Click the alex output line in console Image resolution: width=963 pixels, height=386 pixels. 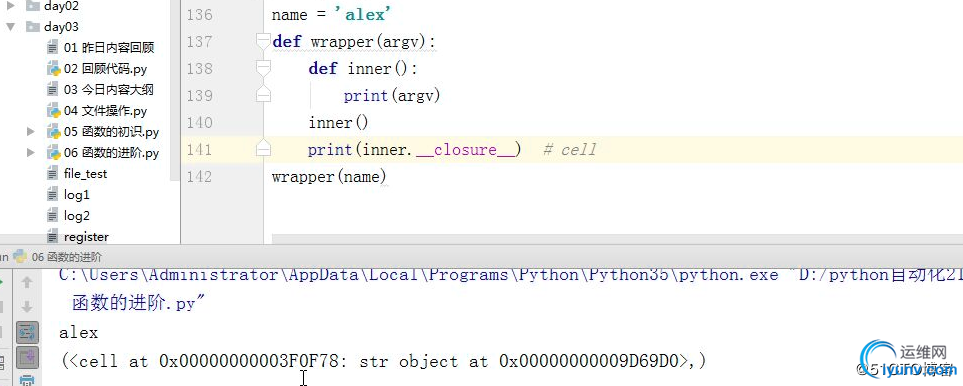point(79,333)
